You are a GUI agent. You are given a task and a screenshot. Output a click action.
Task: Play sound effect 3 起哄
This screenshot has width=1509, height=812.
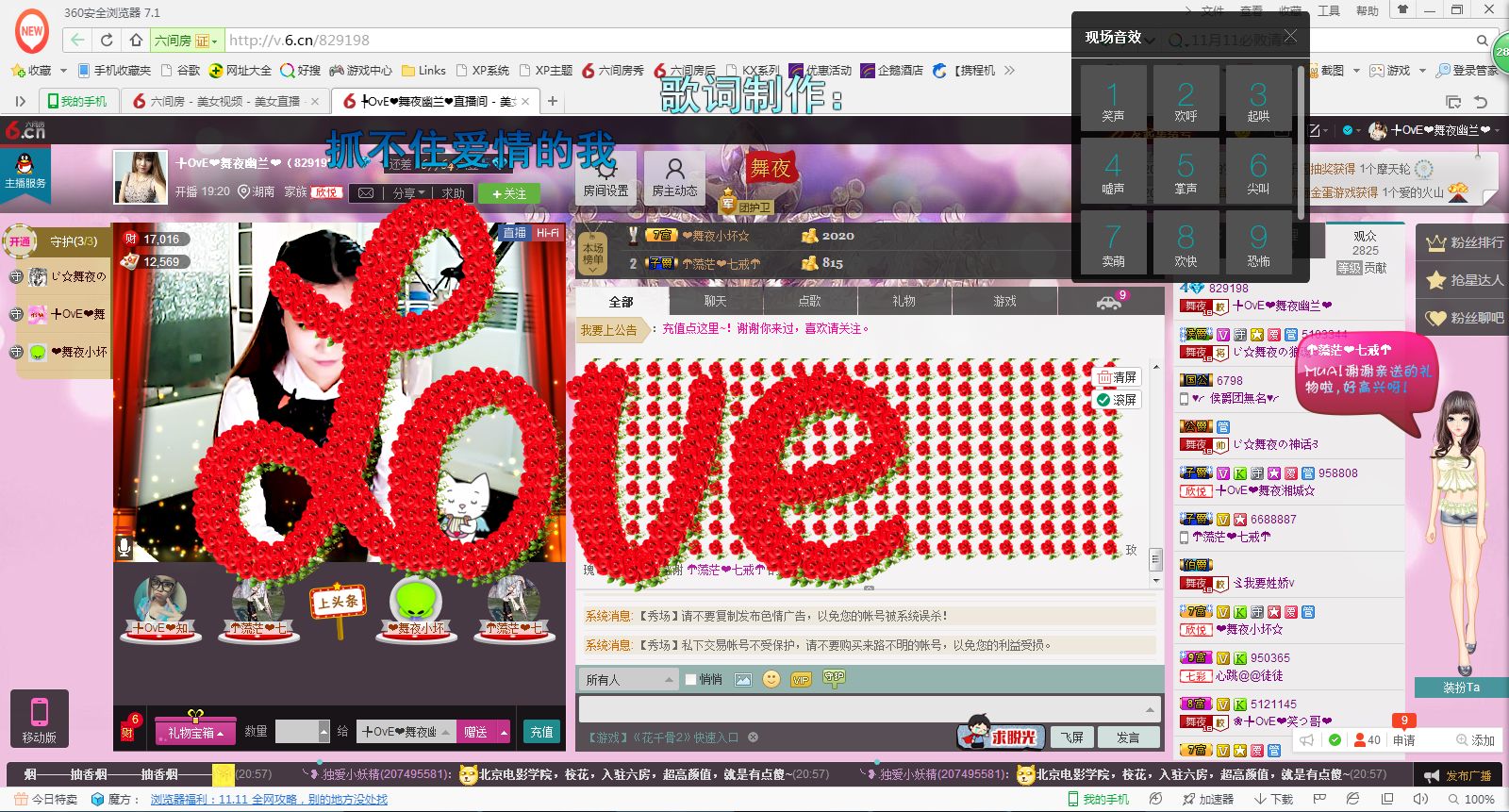[x=1258, y=97]
